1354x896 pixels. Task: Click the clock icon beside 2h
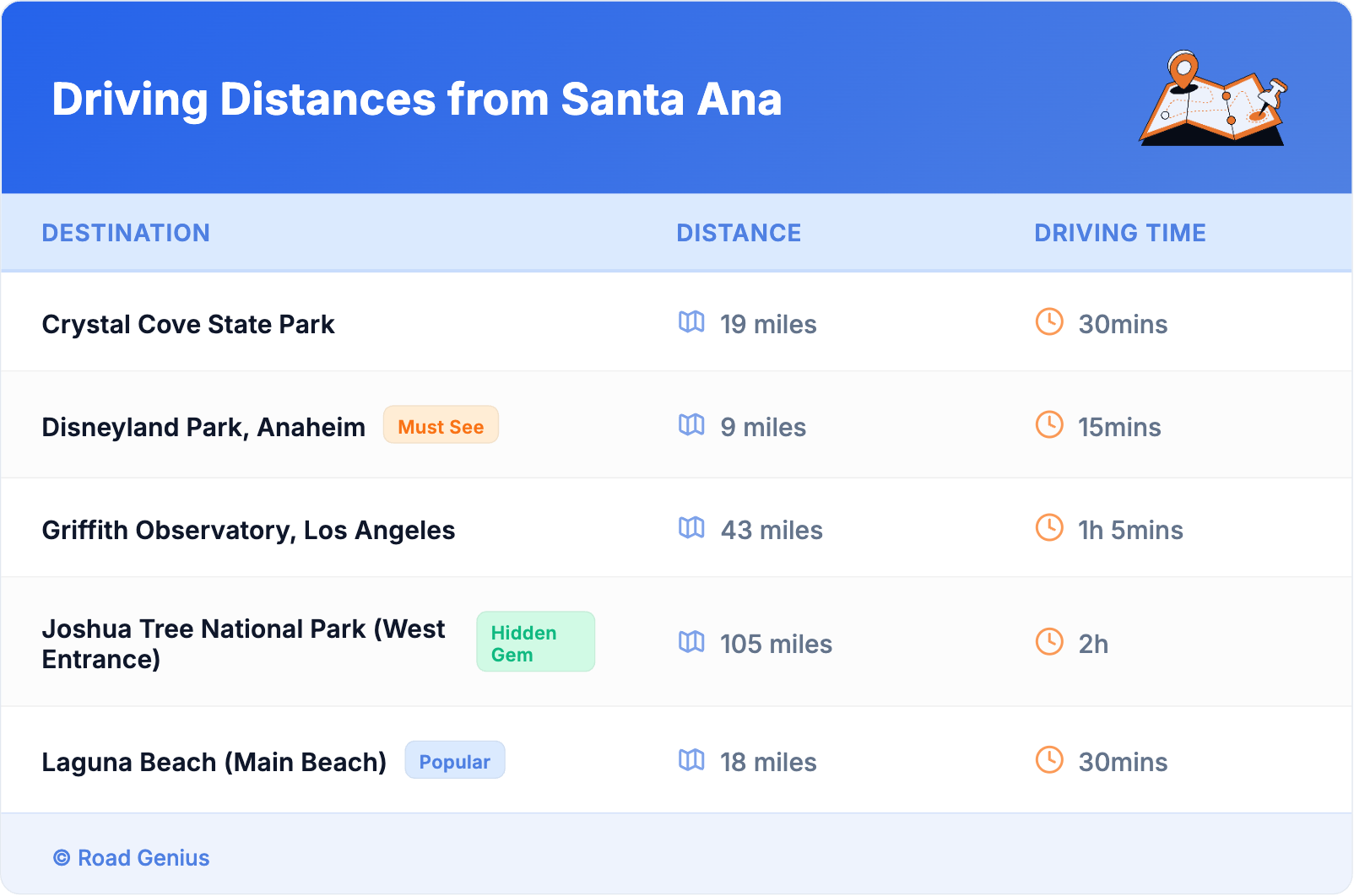click(1049, 642)
